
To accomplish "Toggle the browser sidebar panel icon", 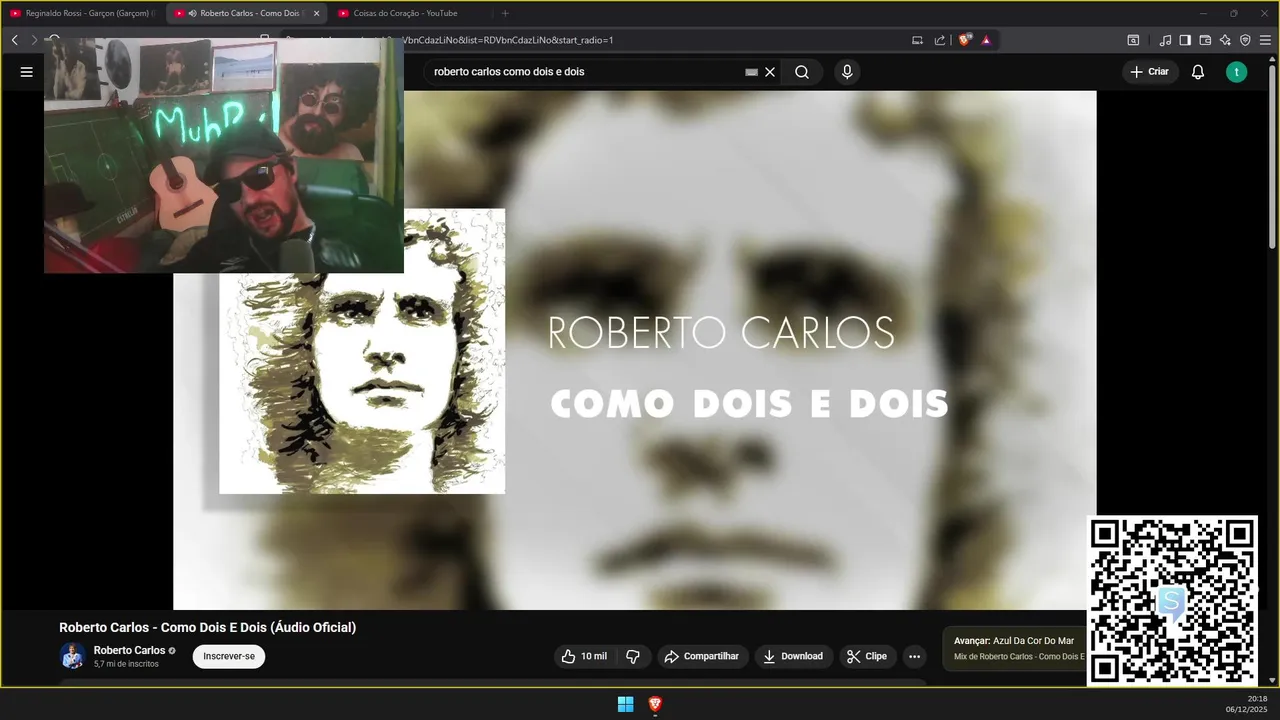I will point(1185,40).
